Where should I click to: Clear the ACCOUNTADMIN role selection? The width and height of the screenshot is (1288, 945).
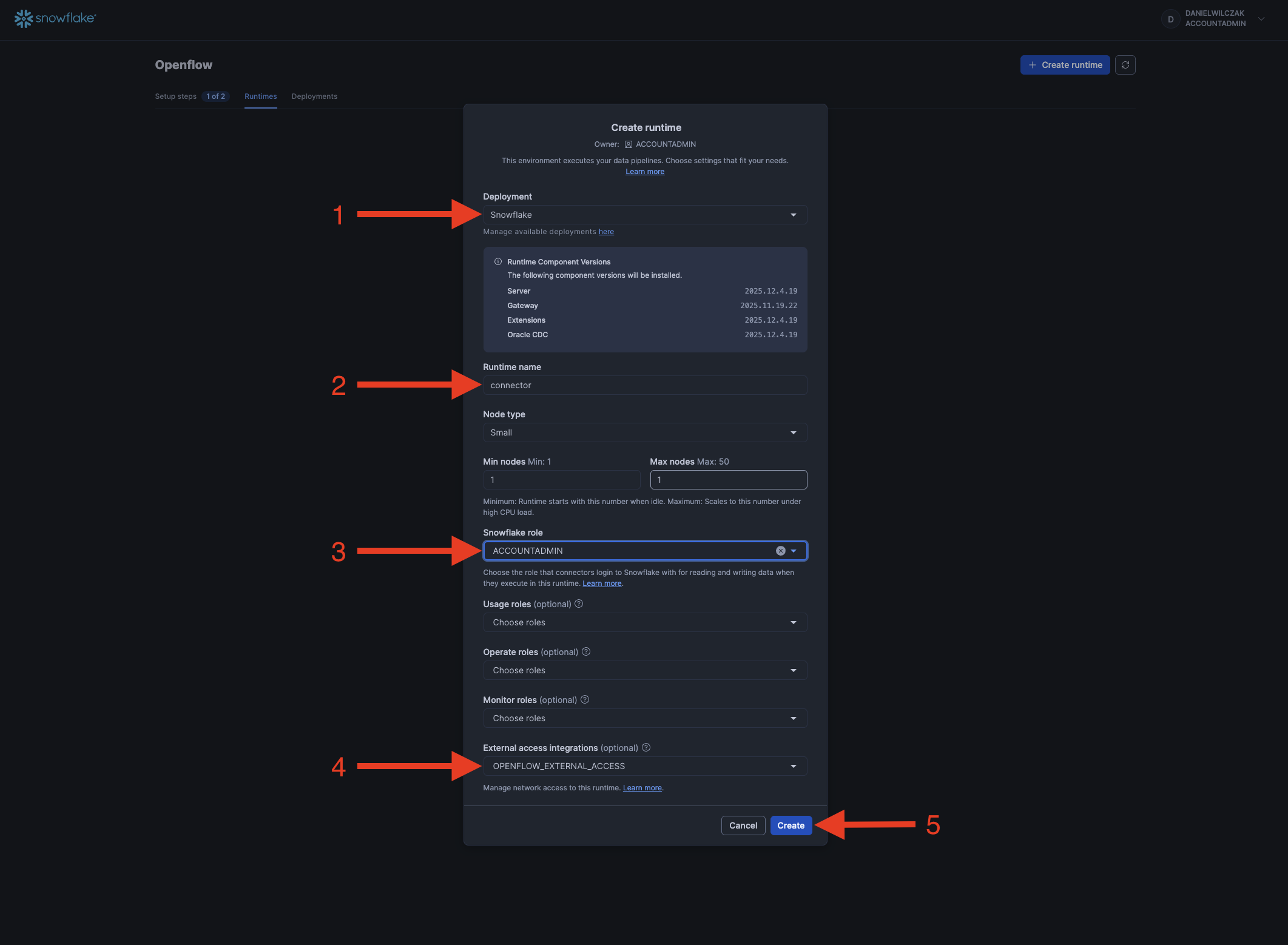pyautogui.click(x=780, y=550)
